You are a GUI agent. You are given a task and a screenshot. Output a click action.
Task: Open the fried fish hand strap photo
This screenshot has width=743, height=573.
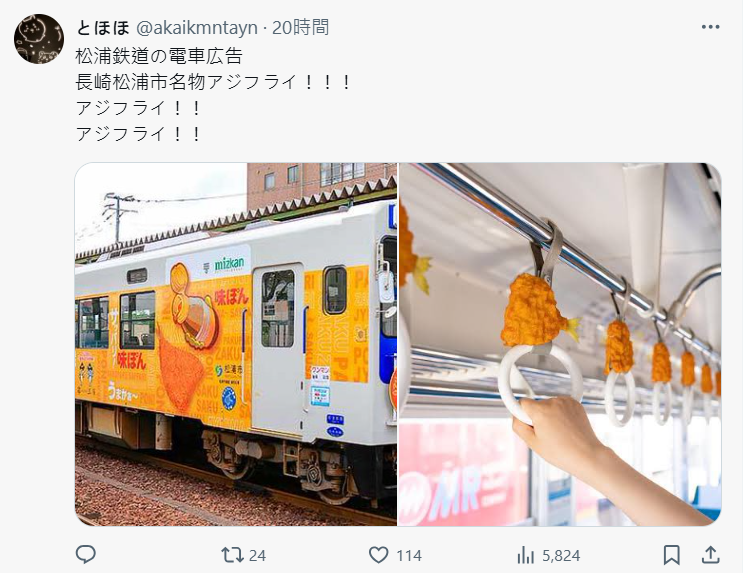(x=560, y=345)
